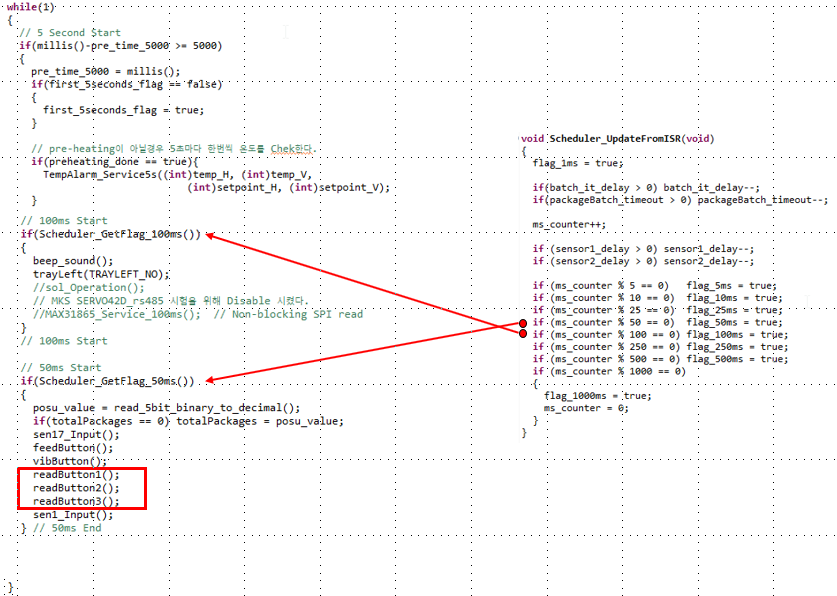Click the ms_counter++ statement
The height and width of the screenshot is (596, 837).
click(x=568, y=225)
